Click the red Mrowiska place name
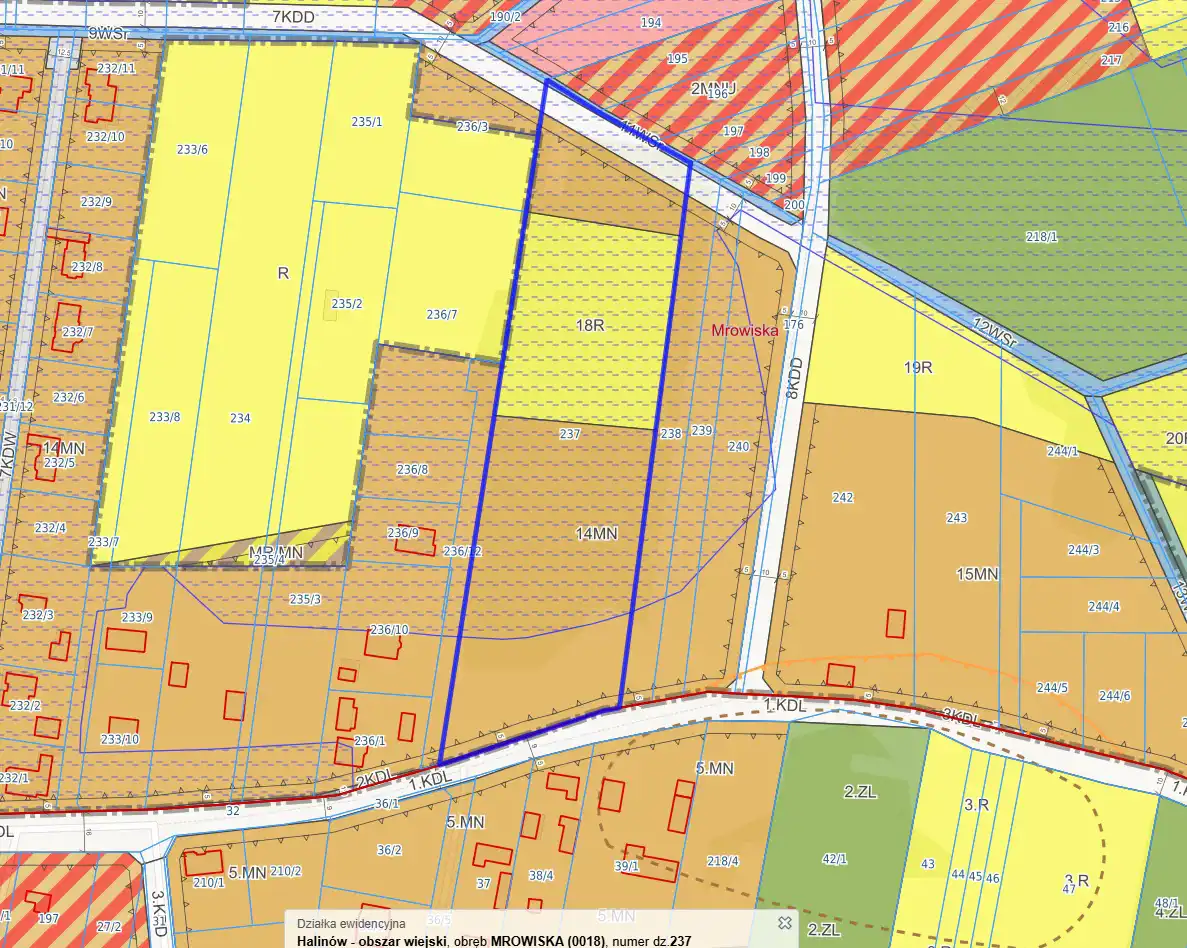Screen dimensions: 1187x948 tap(745, 330)
